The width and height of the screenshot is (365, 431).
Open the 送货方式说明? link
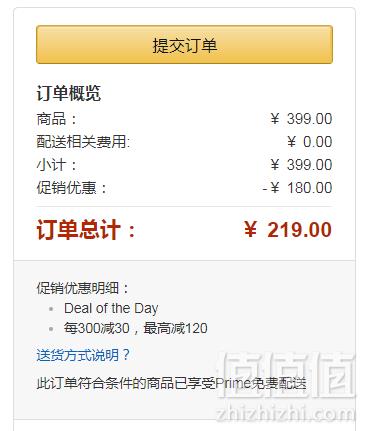pos(83,355)
